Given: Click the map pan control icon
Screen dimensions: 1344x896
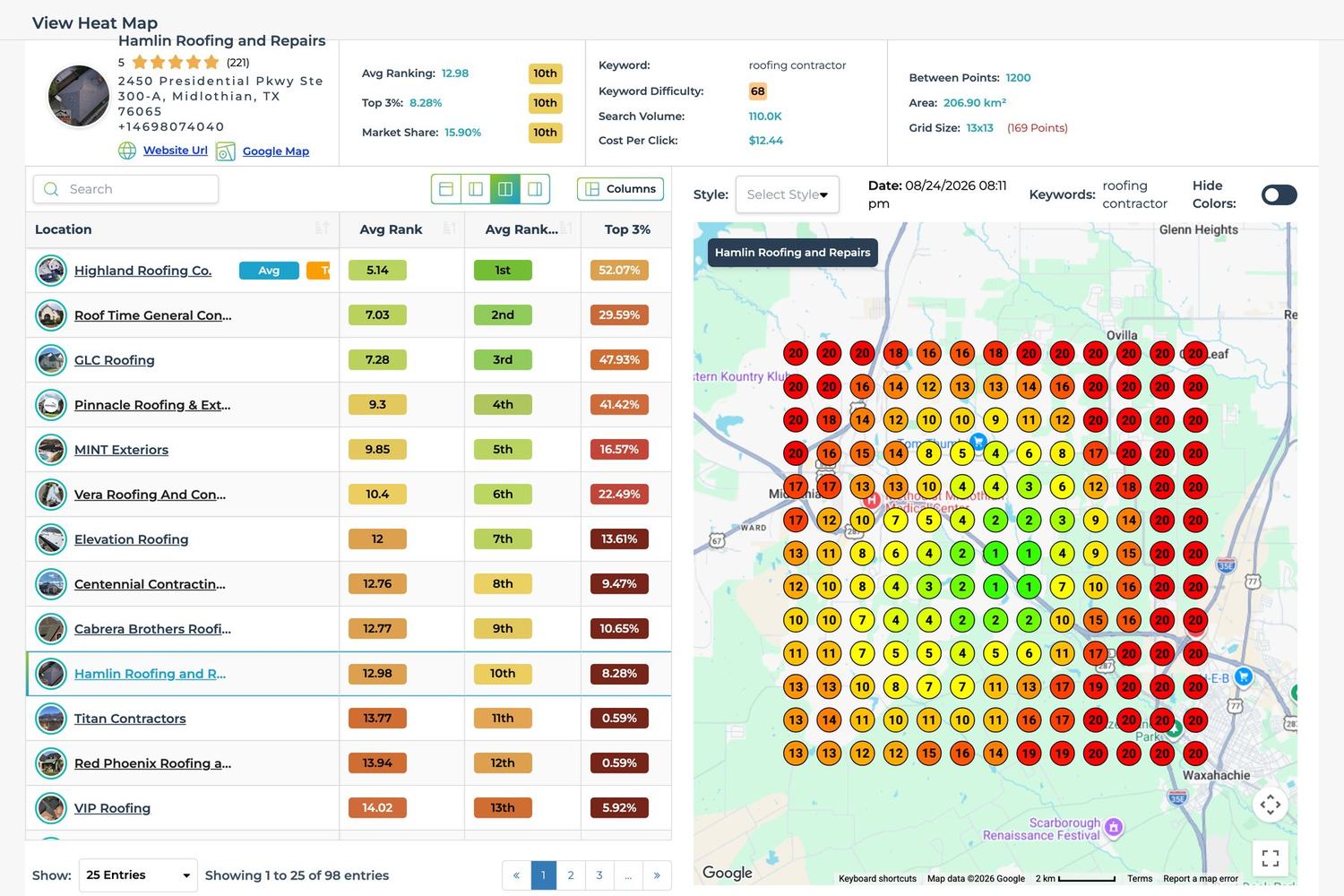Looking at the screenshot, I should coord(1270,805).
